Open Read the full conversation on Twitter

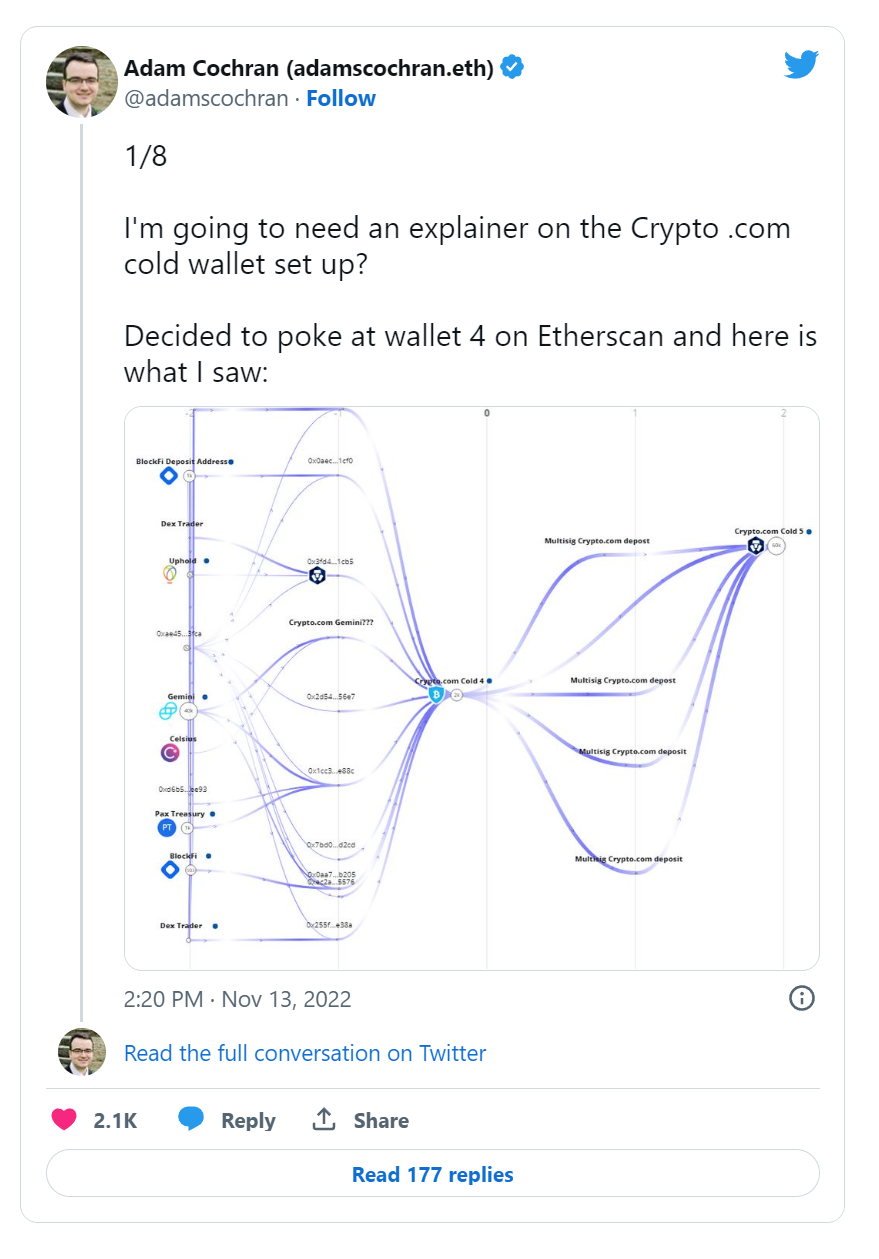click(x=305, y=1053)
